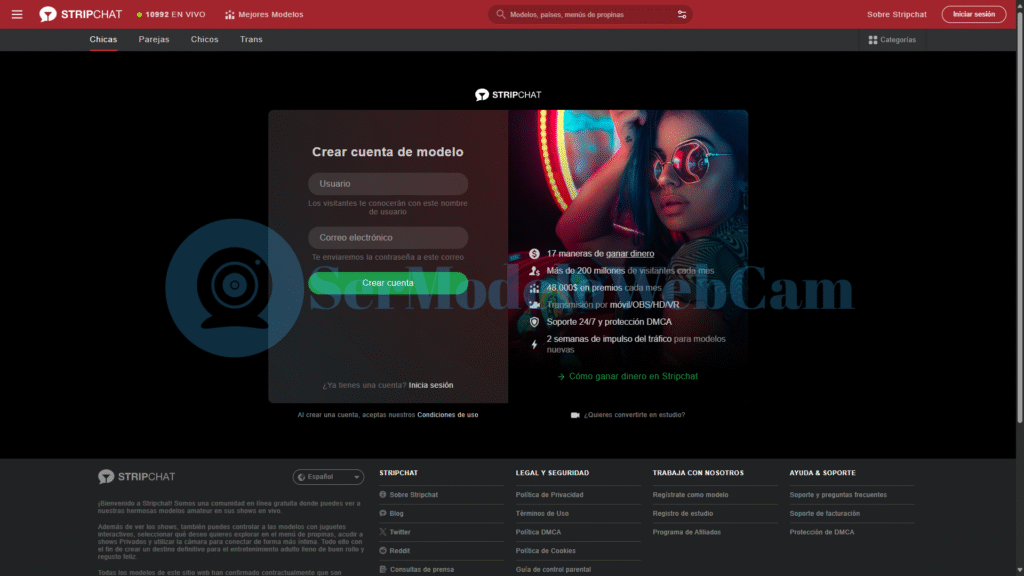Open Mejores Modelos menu item
The height and width of the screenshot is (576, 1024).
[x=264, y=14]
